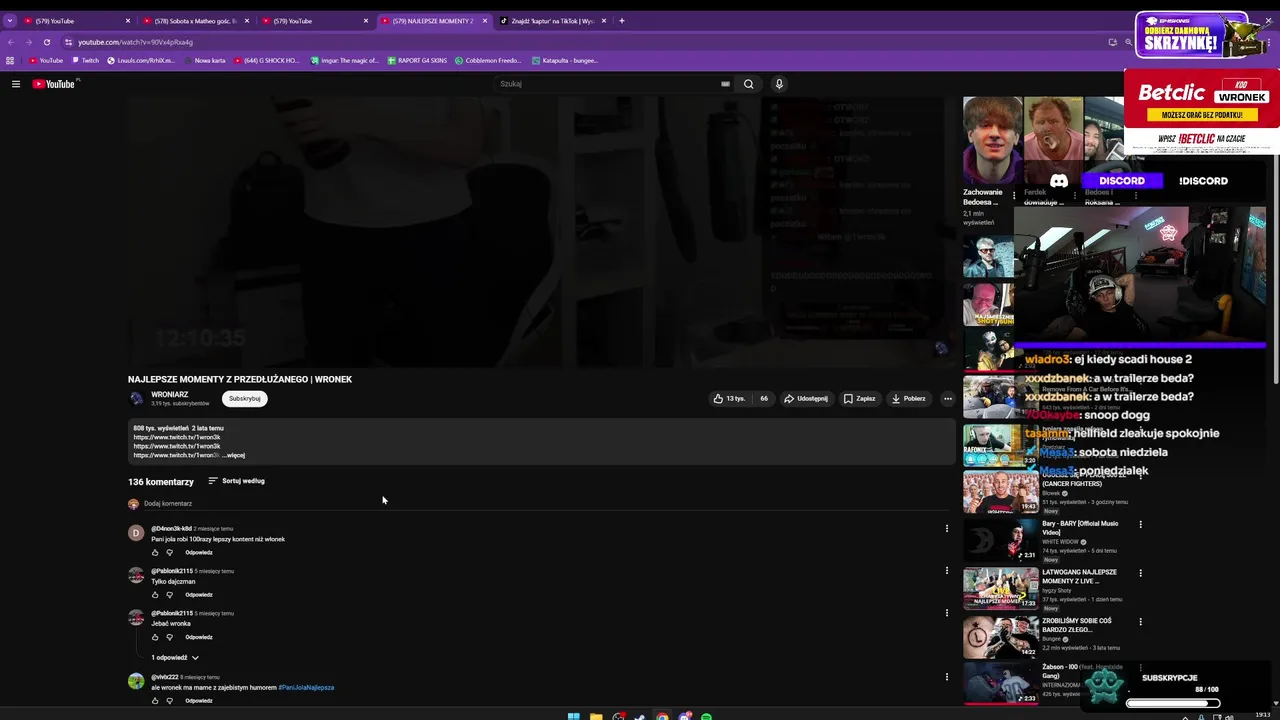Open WRONIARZ channel name link
The image size is (1280, 720).
(x=170, y=394)
